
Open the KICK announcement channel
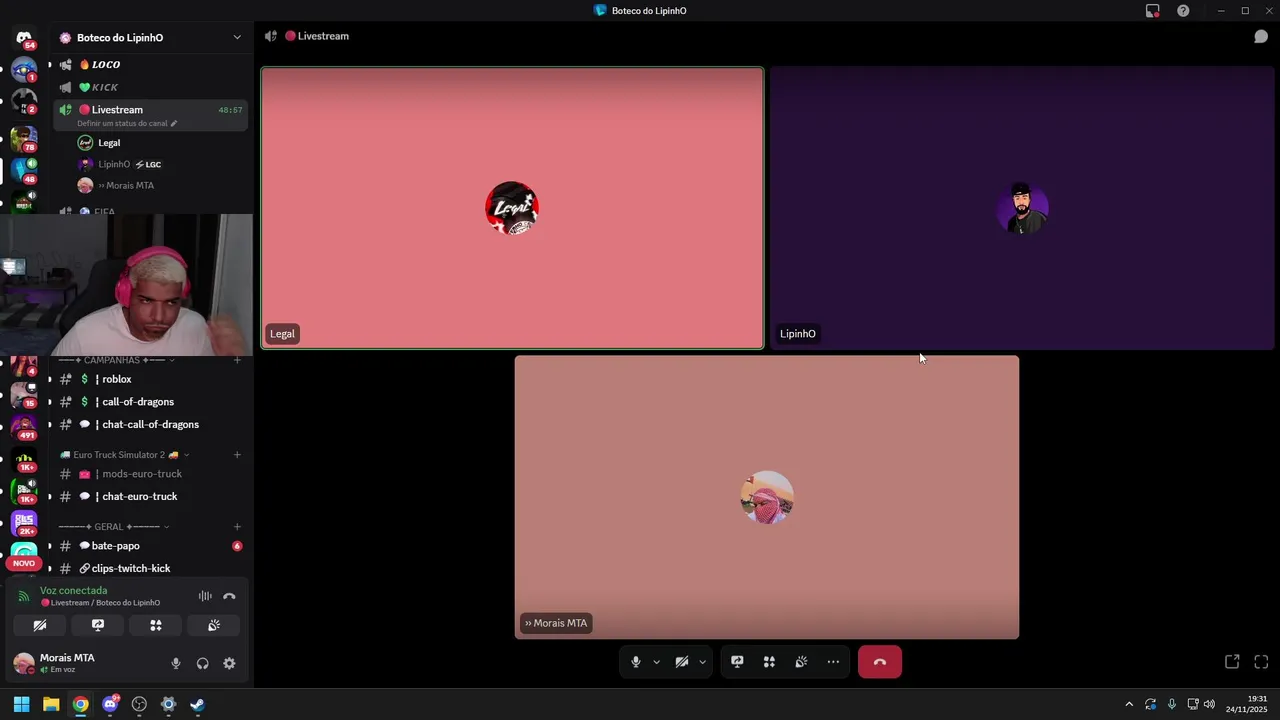[x=150, y=87]
